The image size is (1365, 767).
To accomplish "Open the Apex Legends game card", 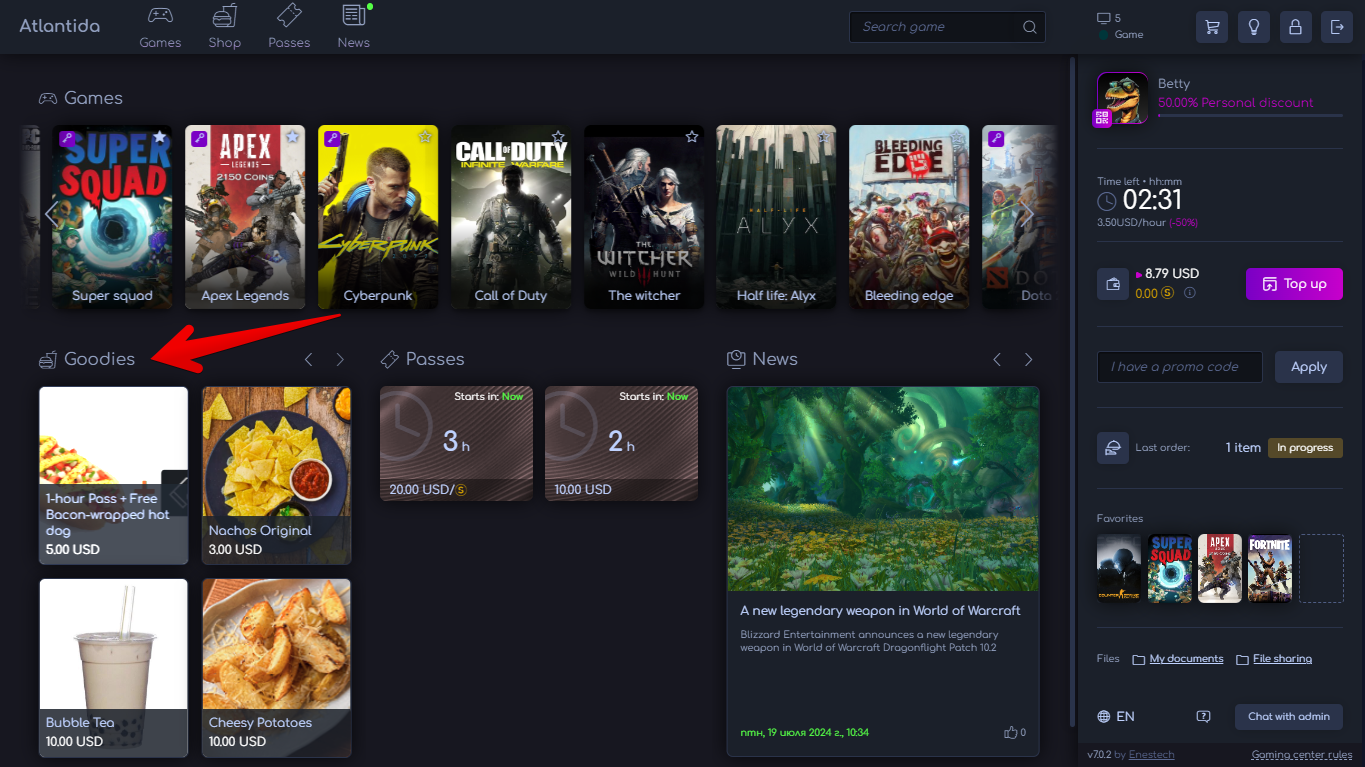I will (245, 217).
